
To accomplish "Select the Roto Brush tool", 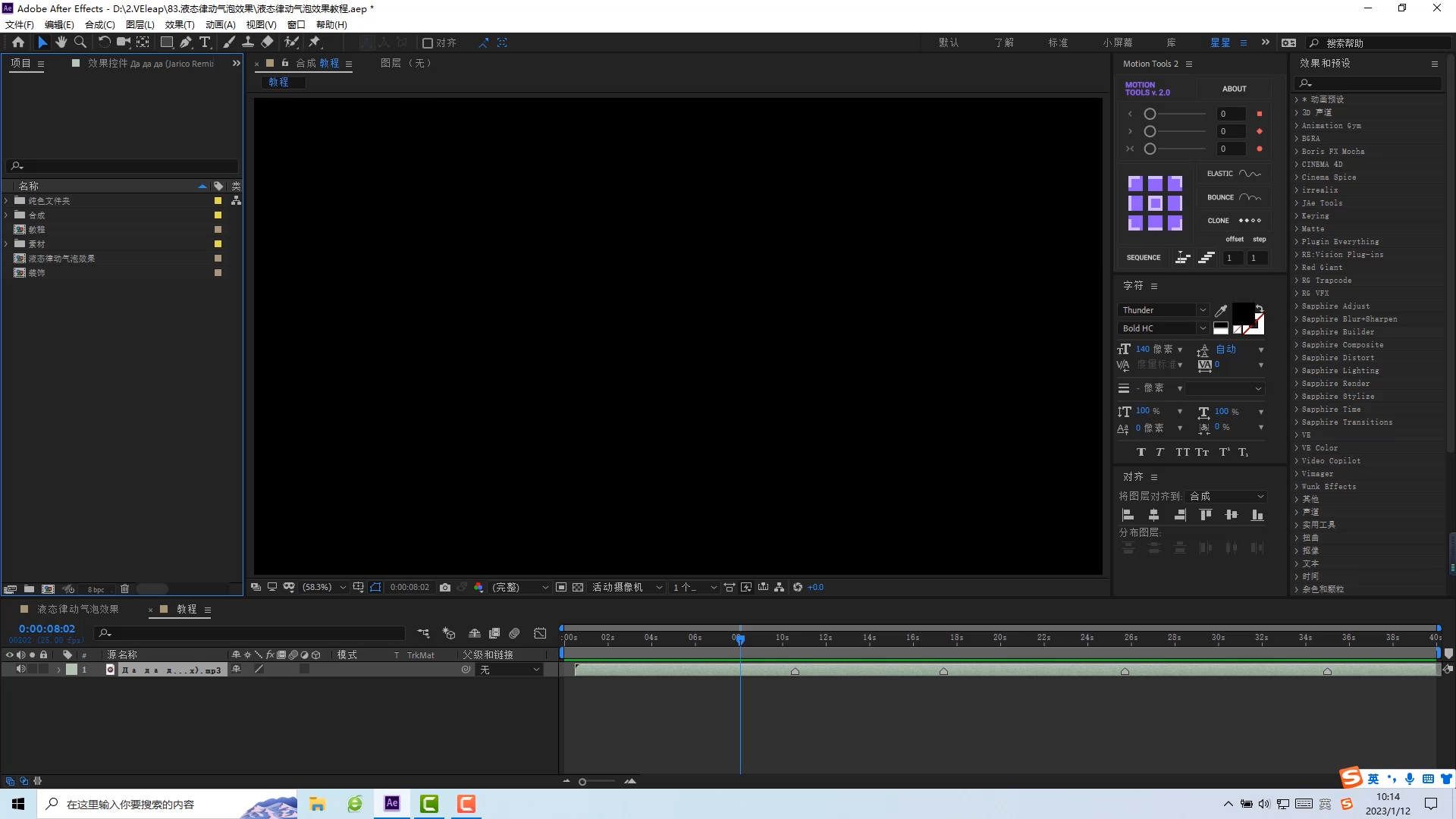I will [291, 42].
